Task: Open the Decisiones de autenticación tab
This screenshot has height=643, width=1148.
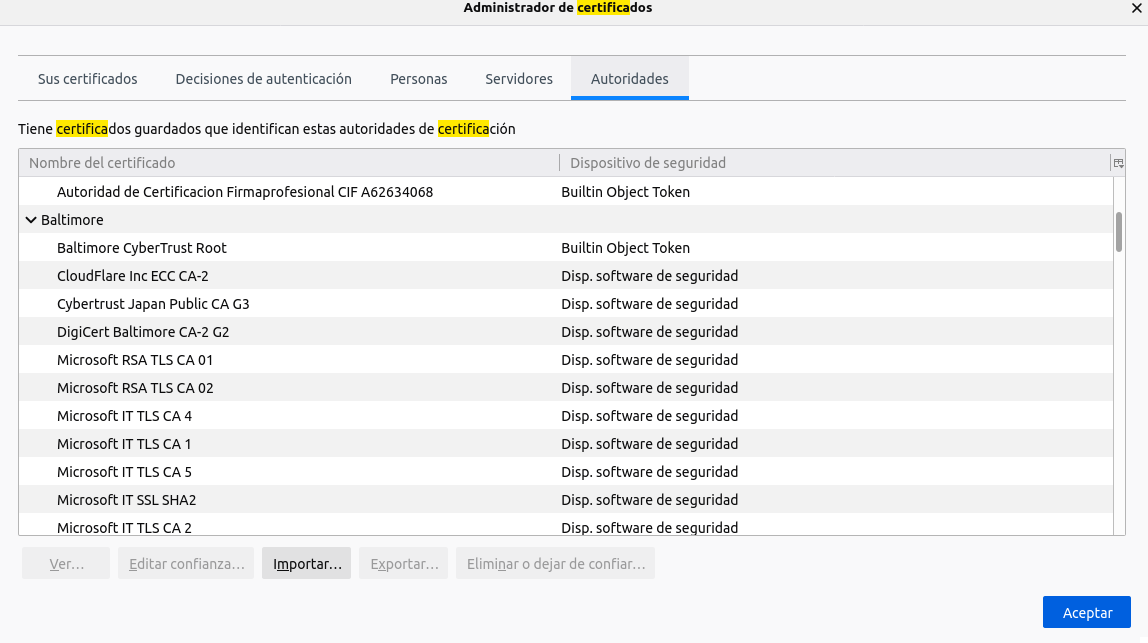Action: point(263,79)
